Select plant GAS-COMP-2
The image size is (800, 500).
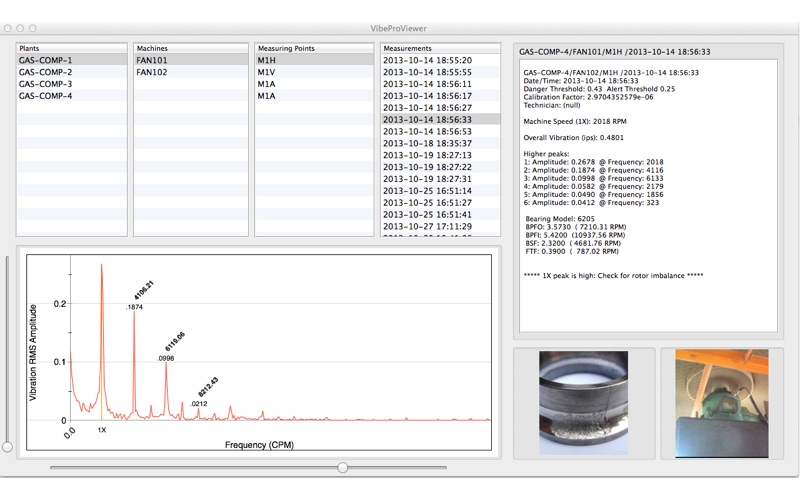click(46, 72)
